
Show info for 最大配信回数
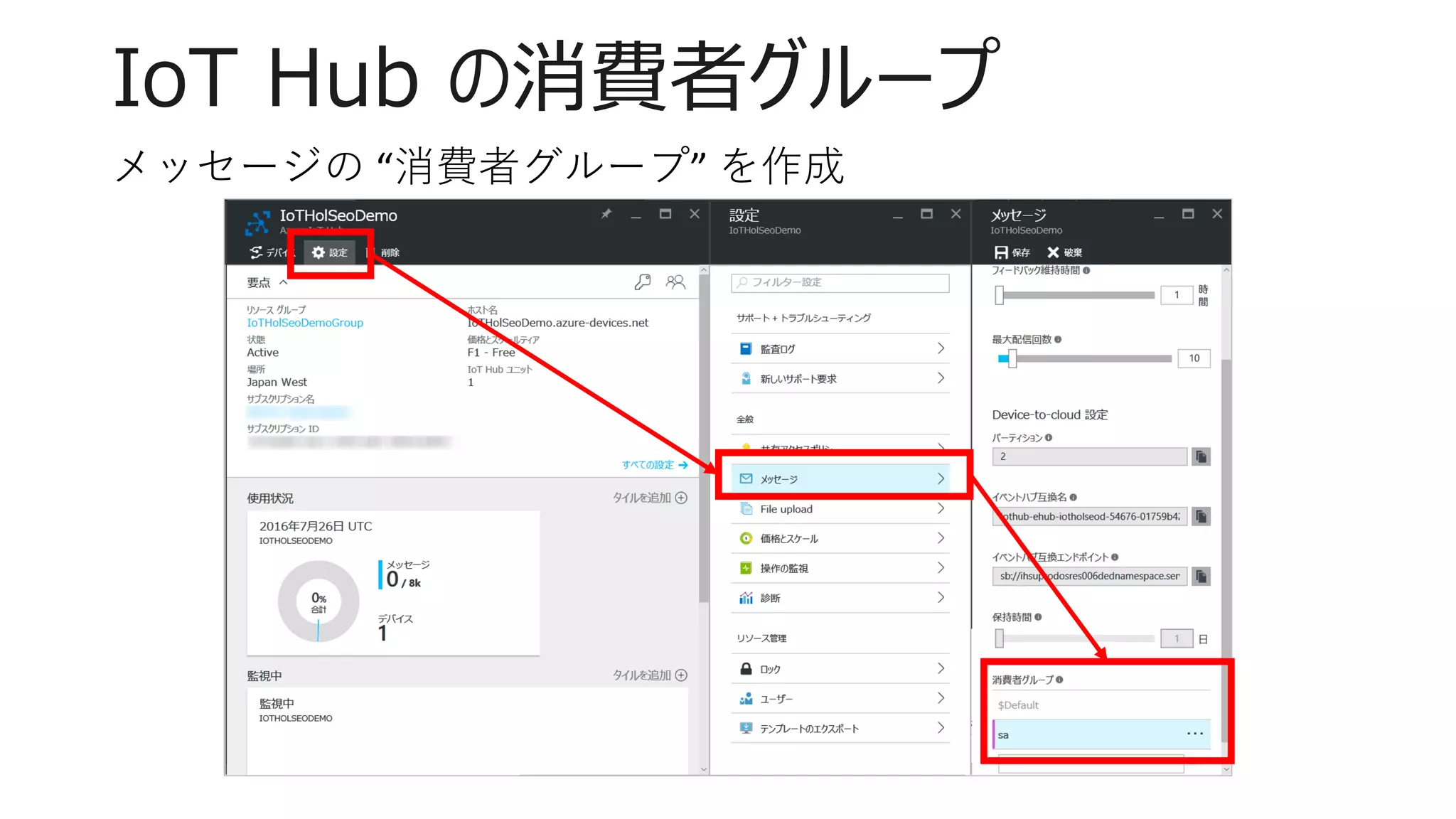[1058, 340]
